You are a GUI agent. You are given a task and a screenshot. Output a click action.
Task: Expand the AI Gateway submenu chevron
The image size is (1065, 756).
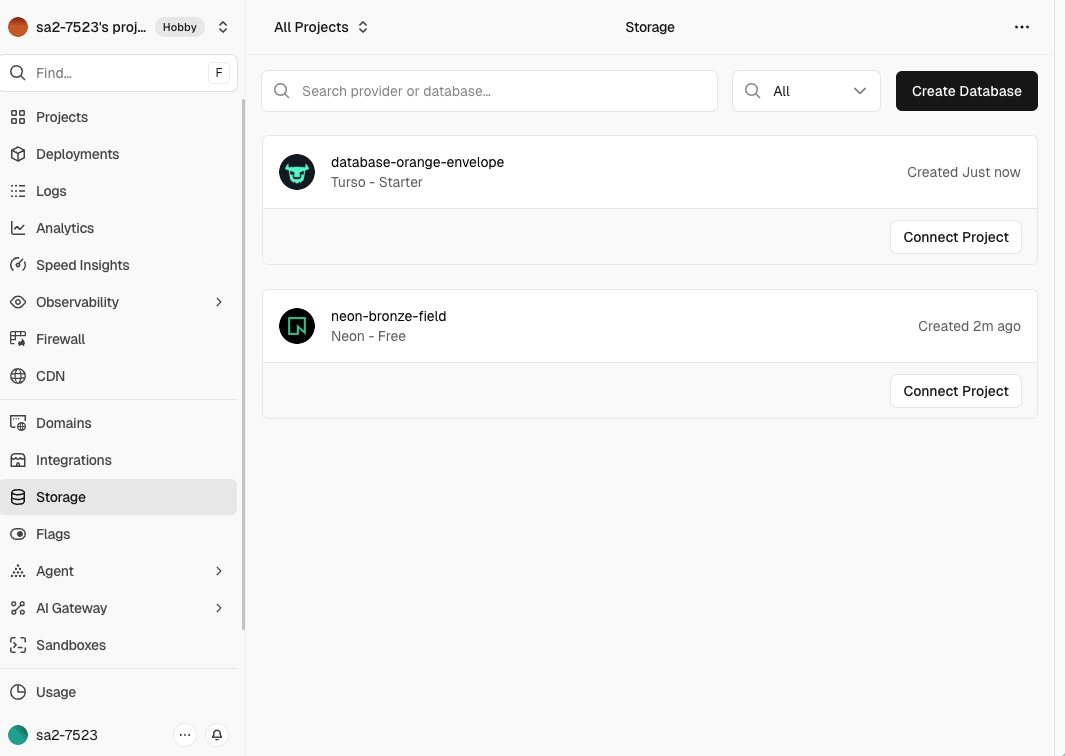click(219, 608)
